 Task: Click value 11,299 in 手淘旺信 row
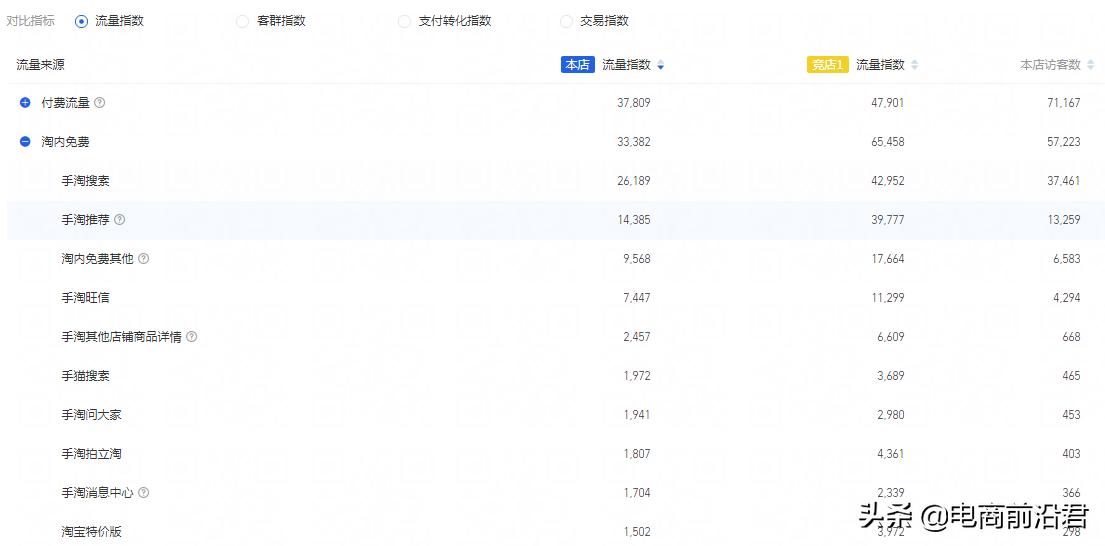[x=887, y=298]
